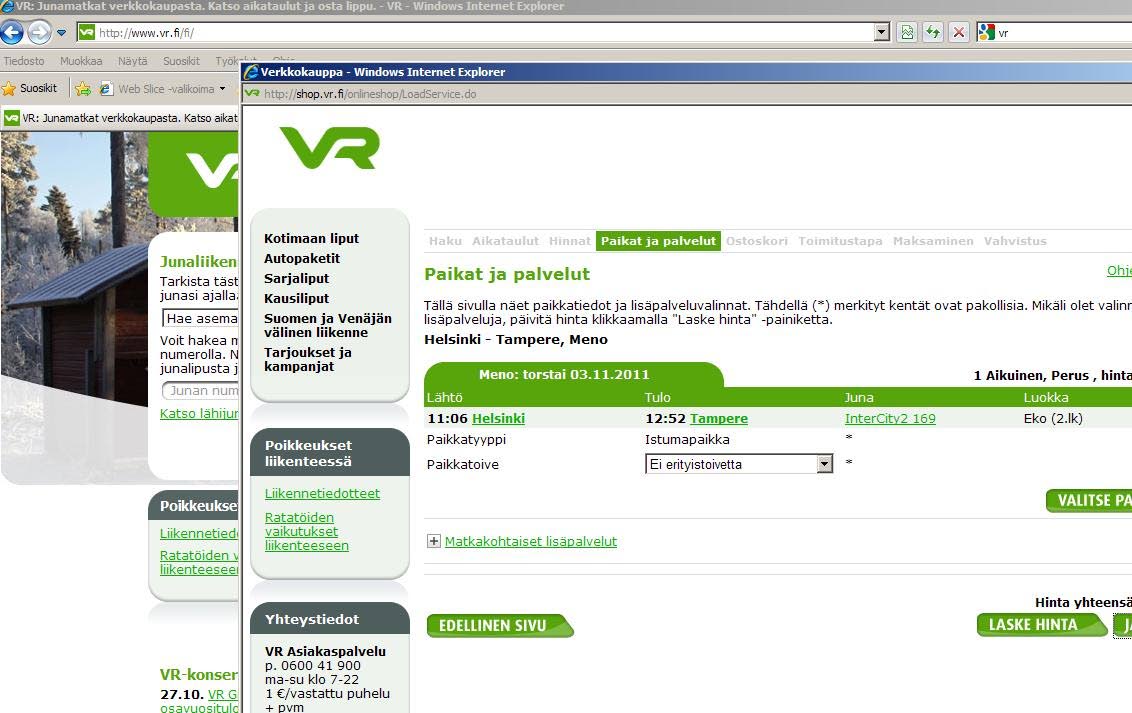
Task: Click the compatibility view icon
Action: coord(907,32)
